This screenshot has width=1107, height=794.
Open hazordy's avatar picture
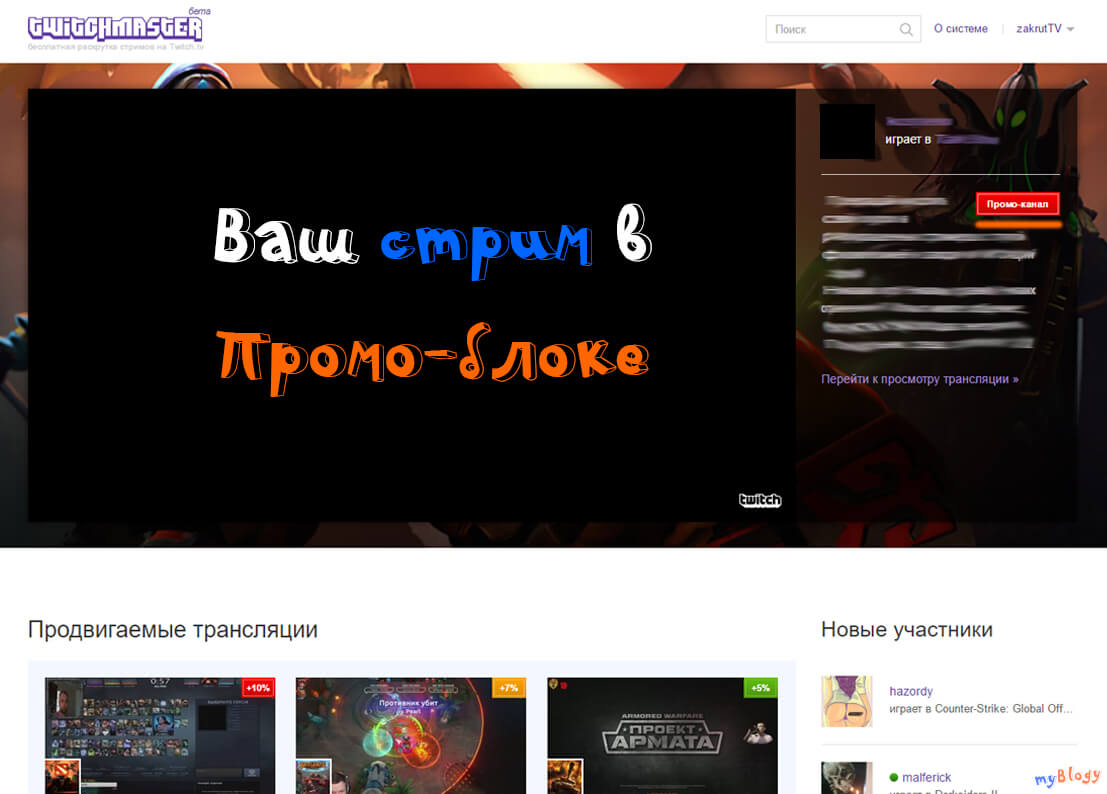point(846,701)
